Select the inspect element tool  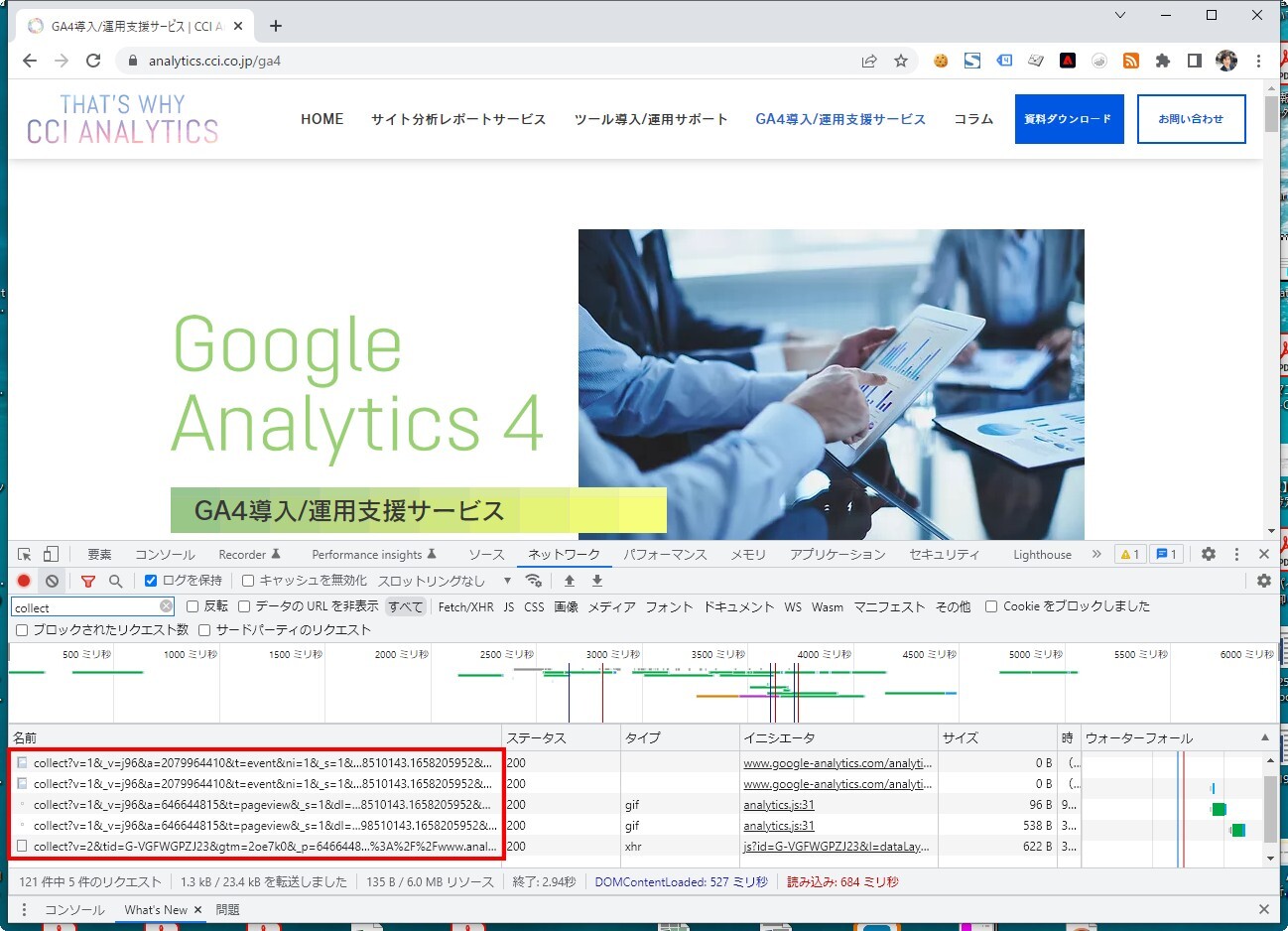[x=22, y=553]
